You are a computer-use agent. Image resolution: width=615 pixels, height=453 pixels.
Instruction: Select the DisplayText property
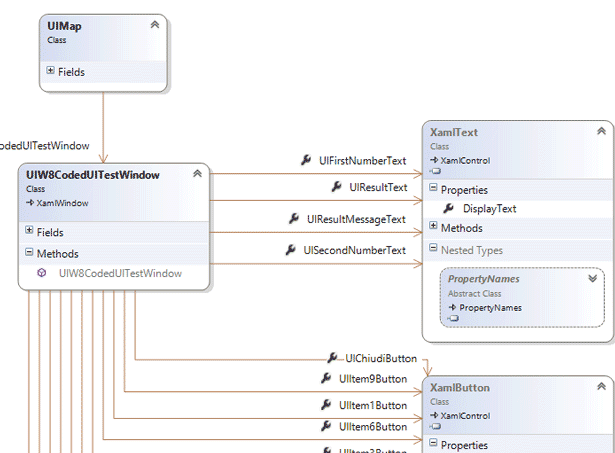coord(489,208)
